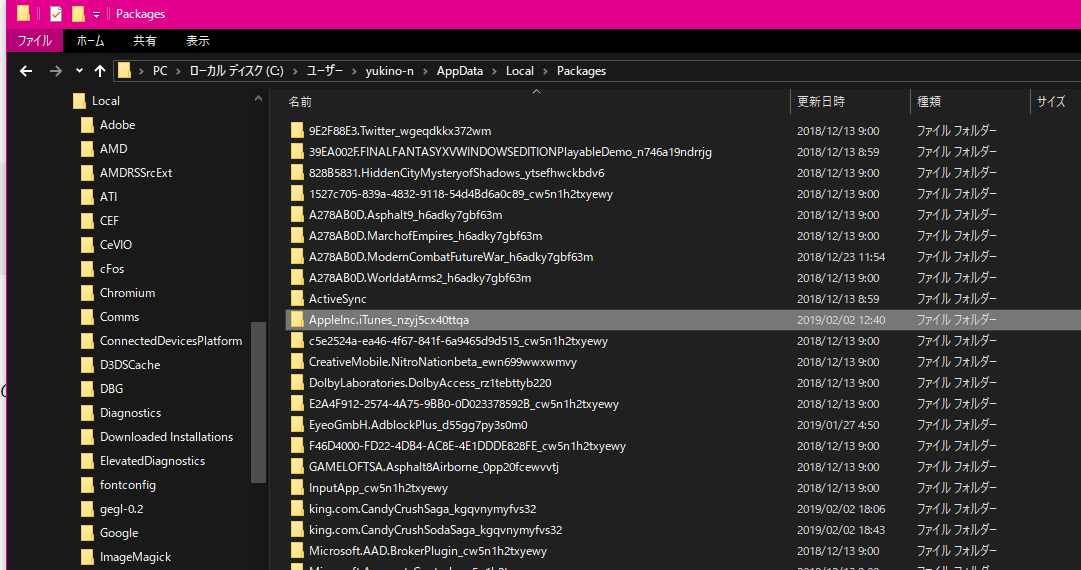The image size is (1081, 570).
Task: Click the navigation pane scroll-up arrow
Action: [259, 99]
